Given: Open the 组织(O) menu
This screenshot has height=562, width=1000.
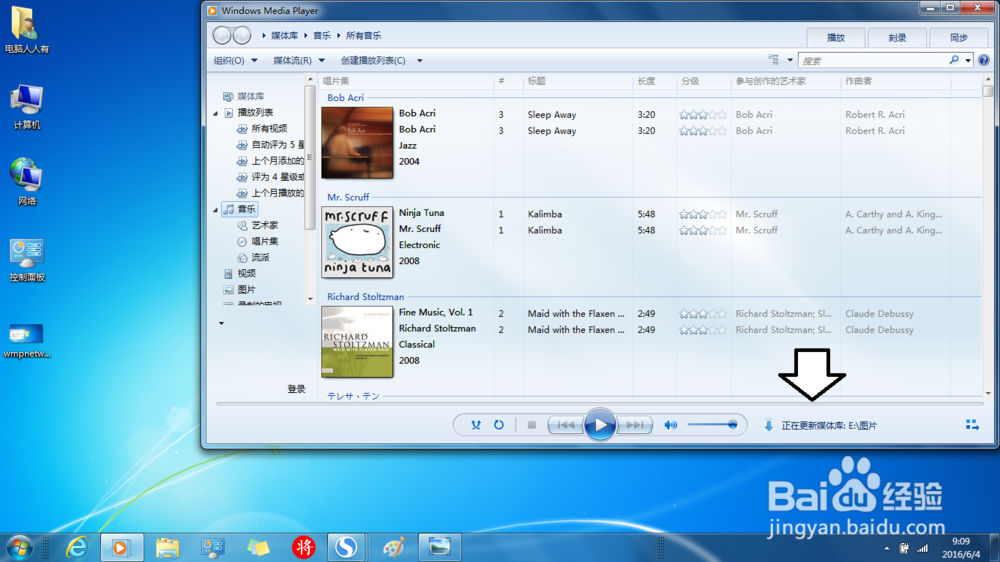Looking at the screenshot, I should [x=235, y=61].
